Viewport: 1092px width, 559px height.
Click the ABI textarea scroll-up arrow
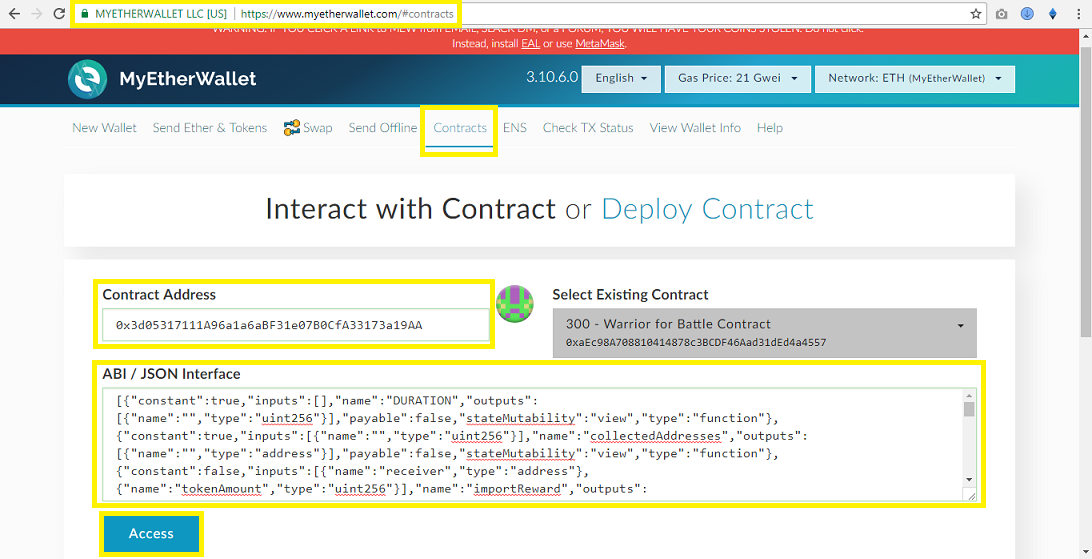pos(969,395)
